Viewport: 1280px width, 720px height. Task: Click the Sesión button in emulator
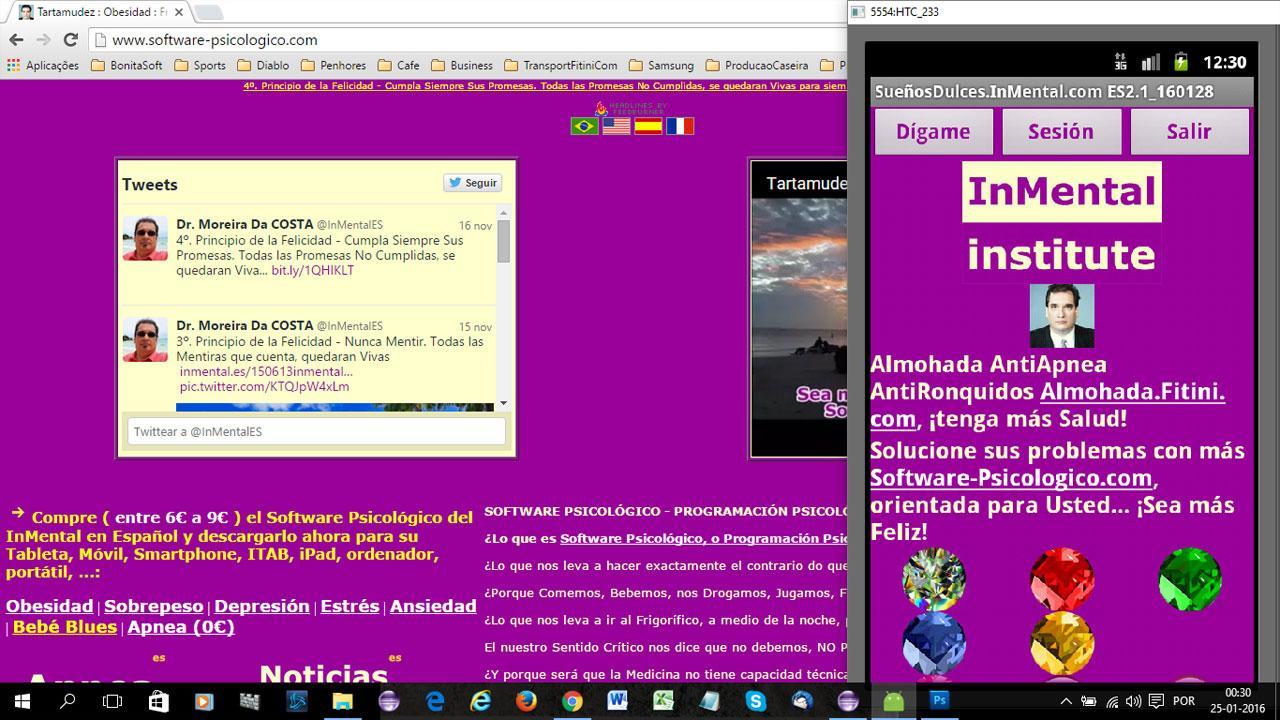click(1061, 131)
